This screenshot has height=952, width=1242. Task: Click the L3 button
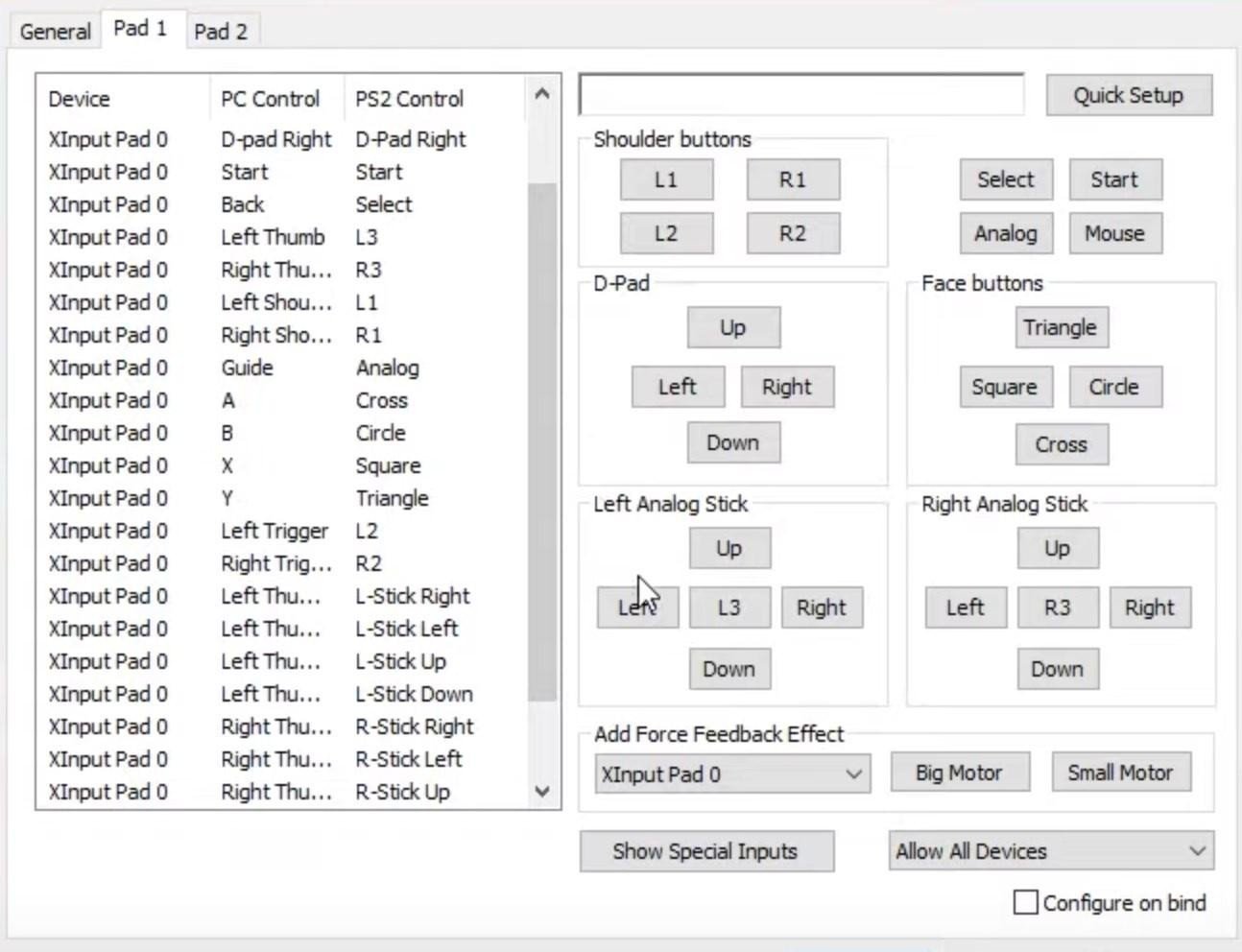click(729, 607)
